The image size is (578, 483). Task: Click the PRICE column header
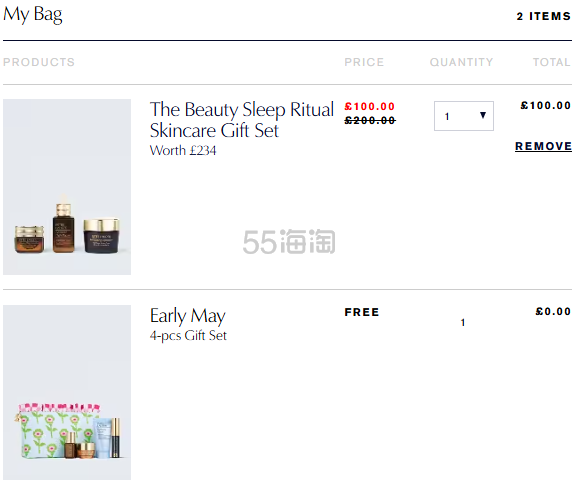pyautogui.click(x=364, y=62)
